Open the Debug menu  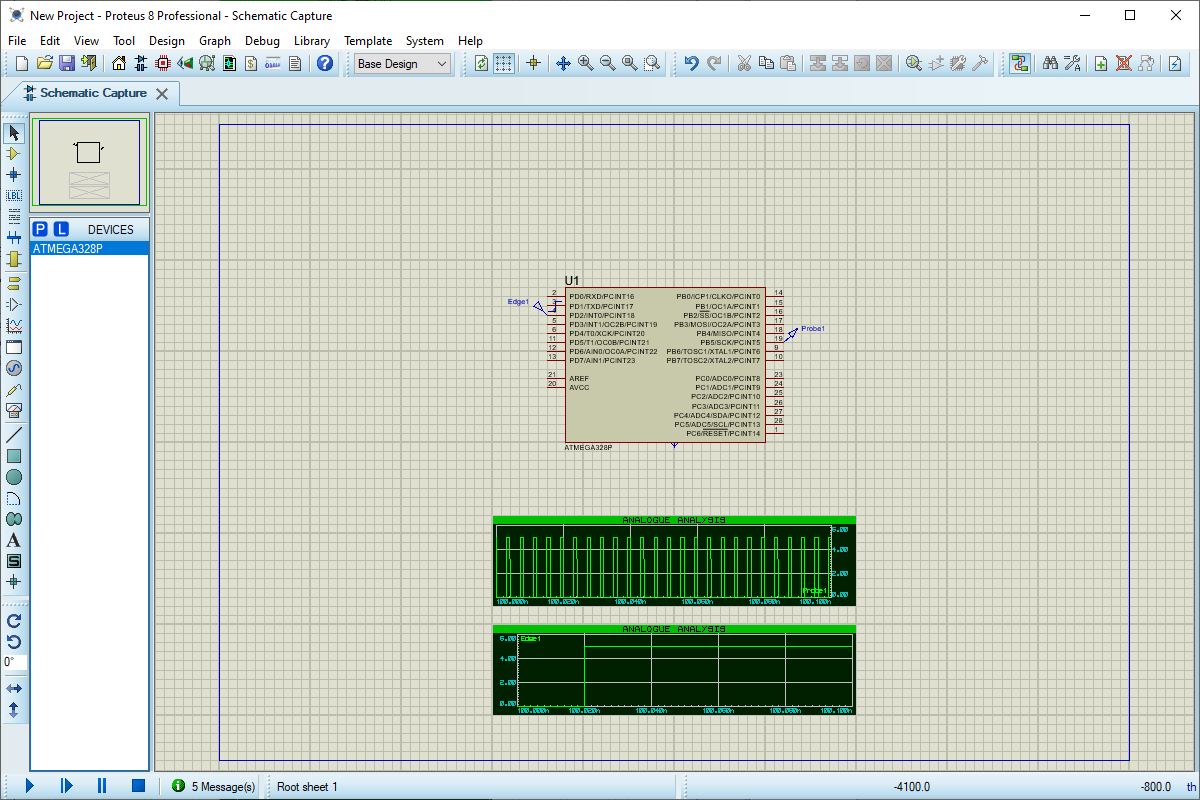click(x=262, y=41)
